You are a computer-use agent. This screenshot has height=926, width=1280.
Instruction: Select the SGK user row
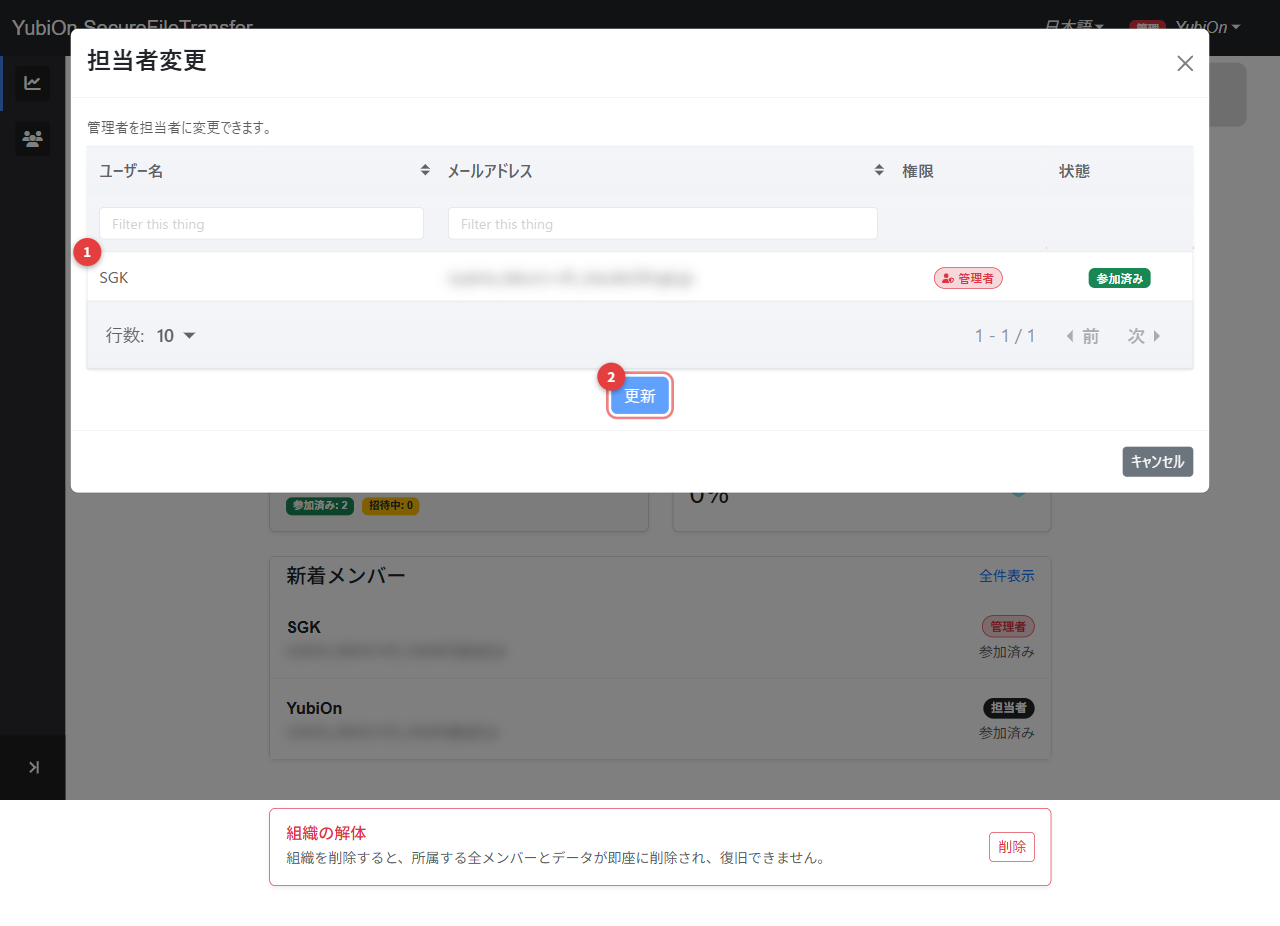(640, 277)
